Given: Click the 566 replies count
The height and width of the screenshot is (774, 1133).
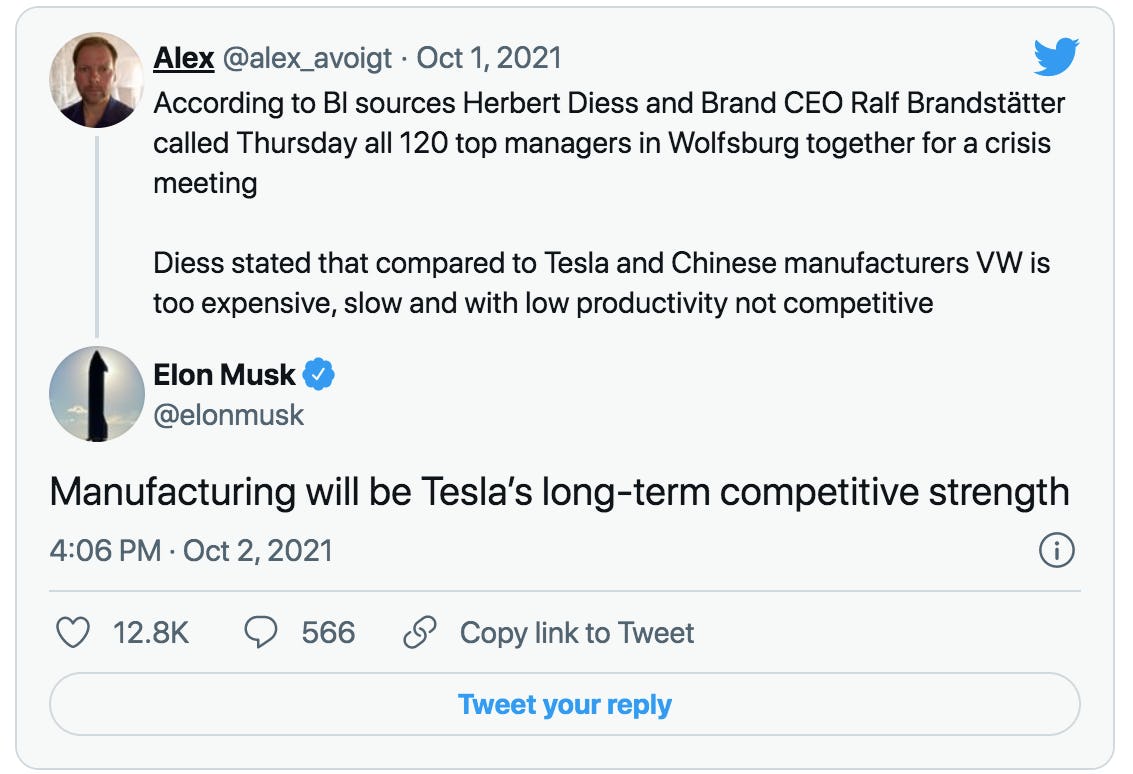Looking at the screenshot, I should point(328,633).
